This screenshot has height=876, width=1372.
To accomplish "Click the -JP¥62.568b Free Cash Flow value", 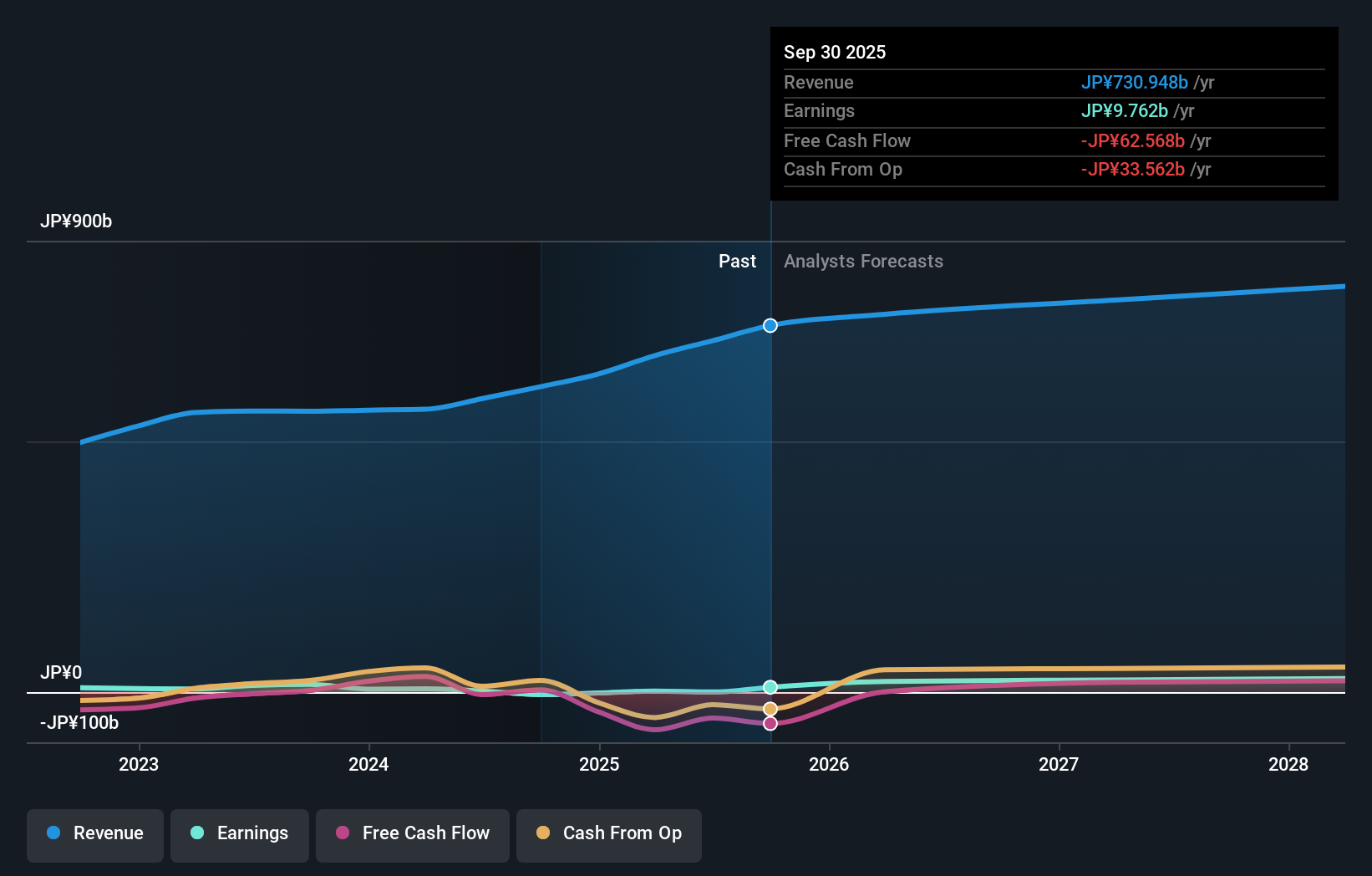I will [x=1133, y=140].
